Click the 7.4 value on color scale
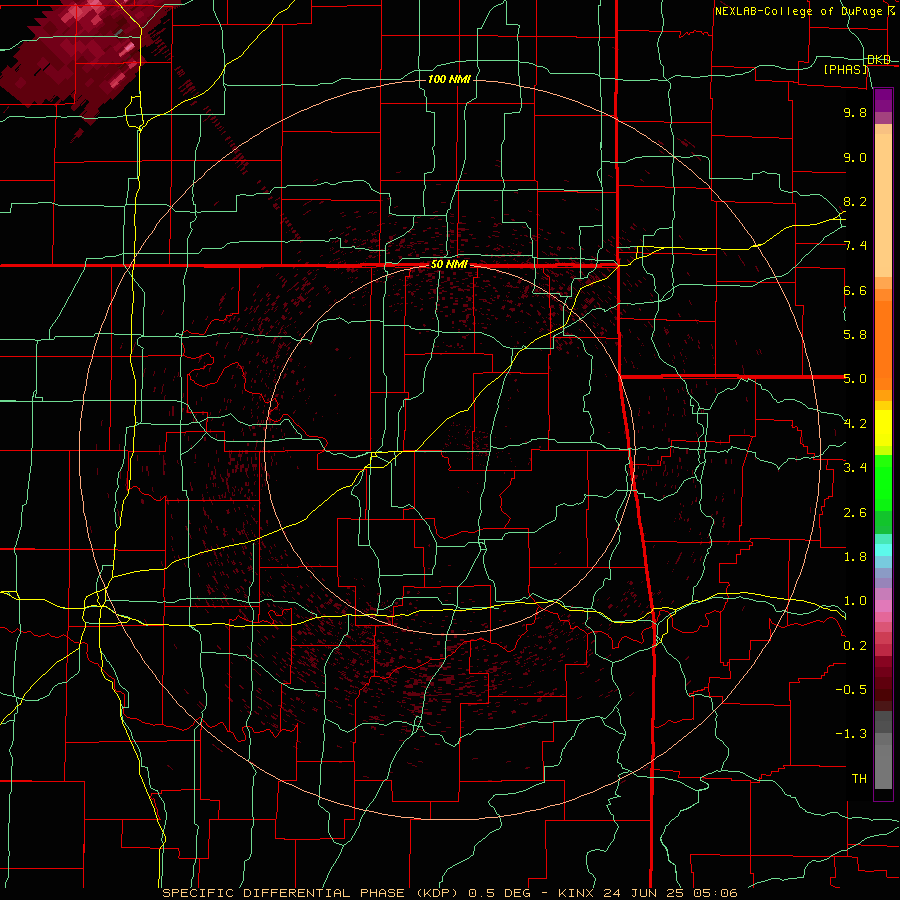 point(855,246)
